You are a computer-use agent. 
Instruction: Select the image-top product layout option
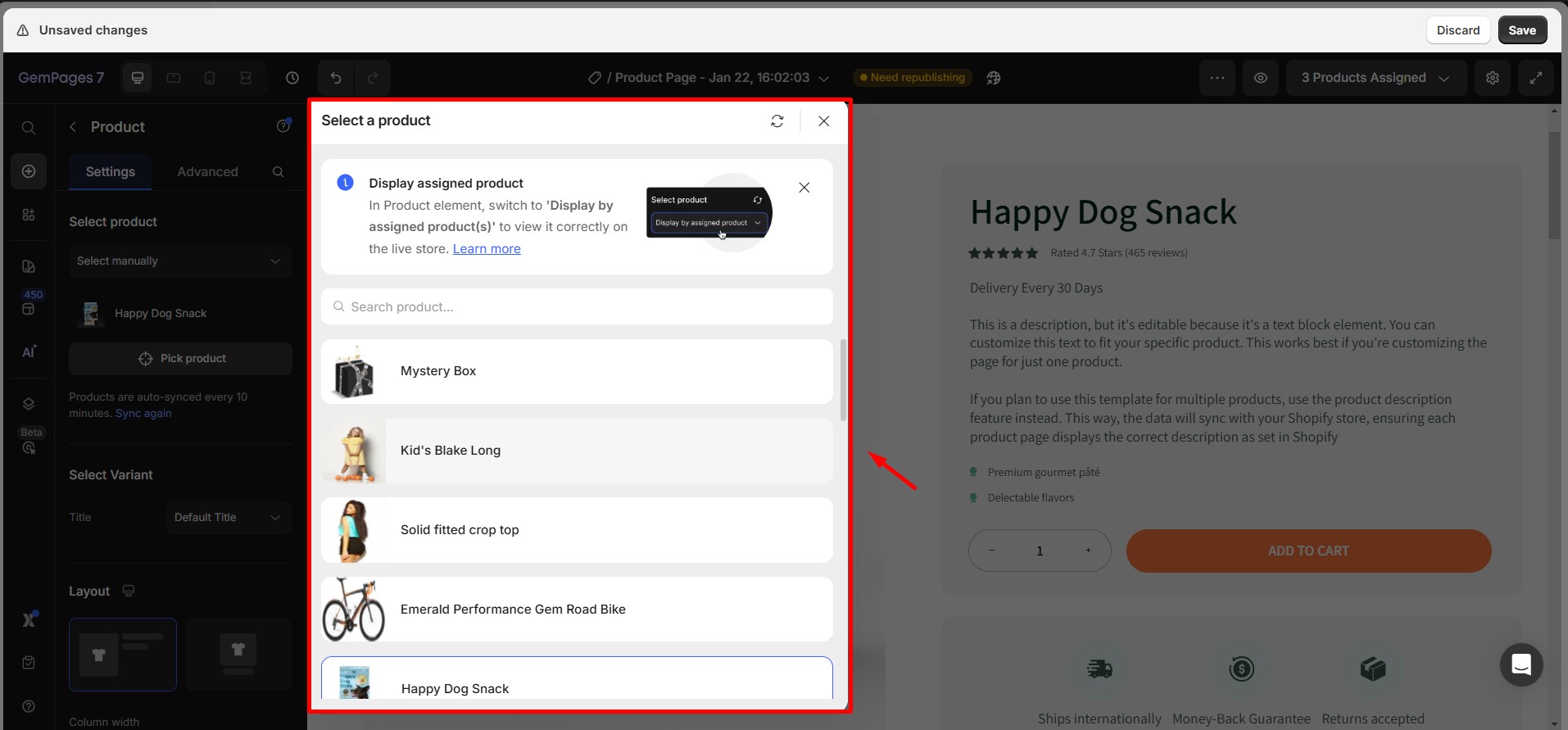[238, 654]
